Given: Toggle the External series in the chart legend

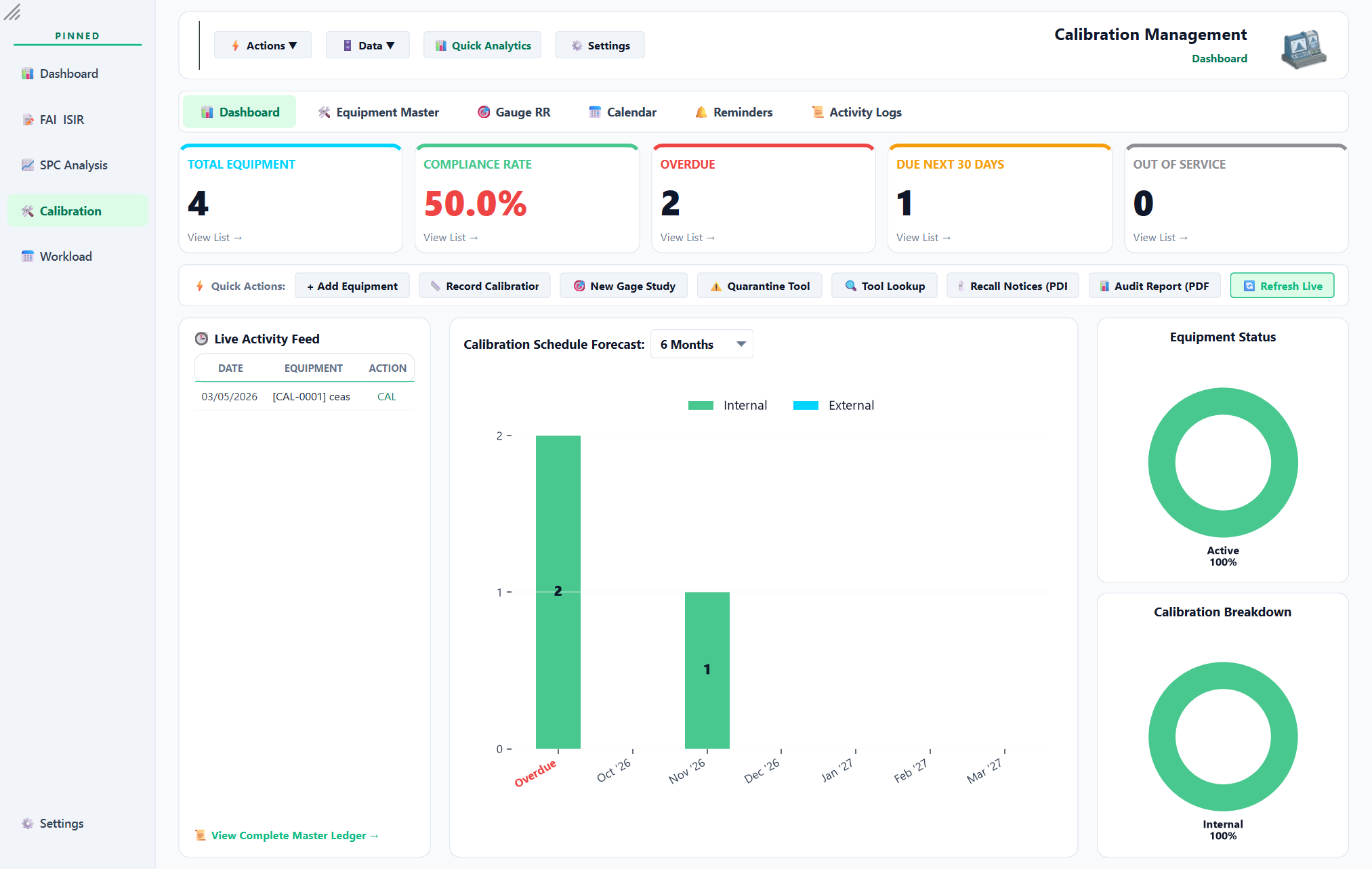Looking at the screenshot, I should 834,405.
